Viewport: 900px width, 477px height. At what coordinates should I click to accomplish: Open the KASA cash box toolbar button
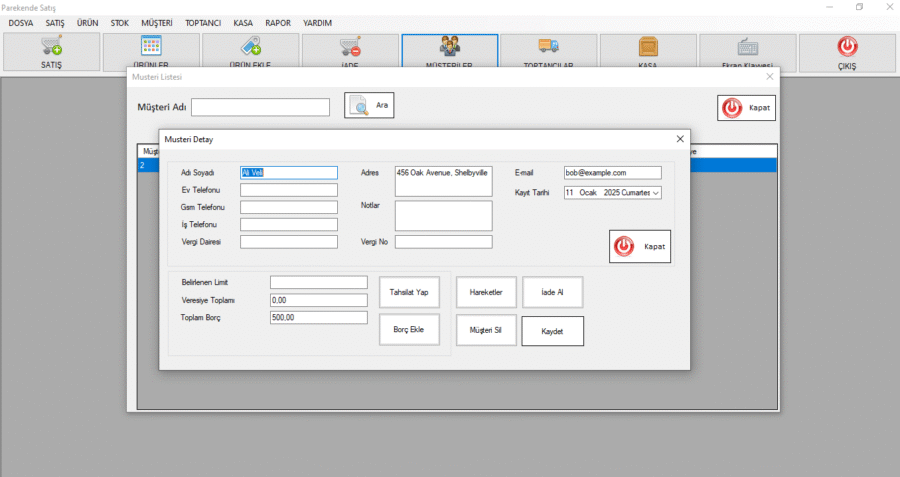(x=648, y=51)
